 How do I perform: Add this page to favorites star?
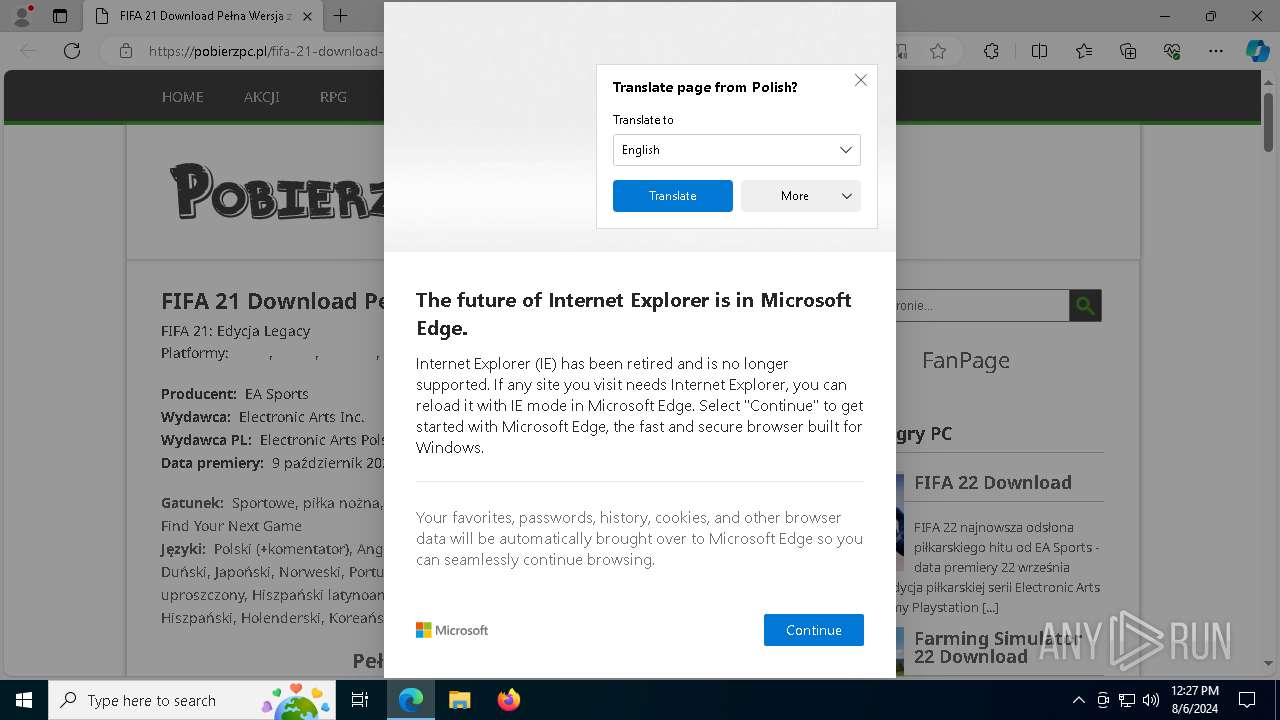point(937,51)
